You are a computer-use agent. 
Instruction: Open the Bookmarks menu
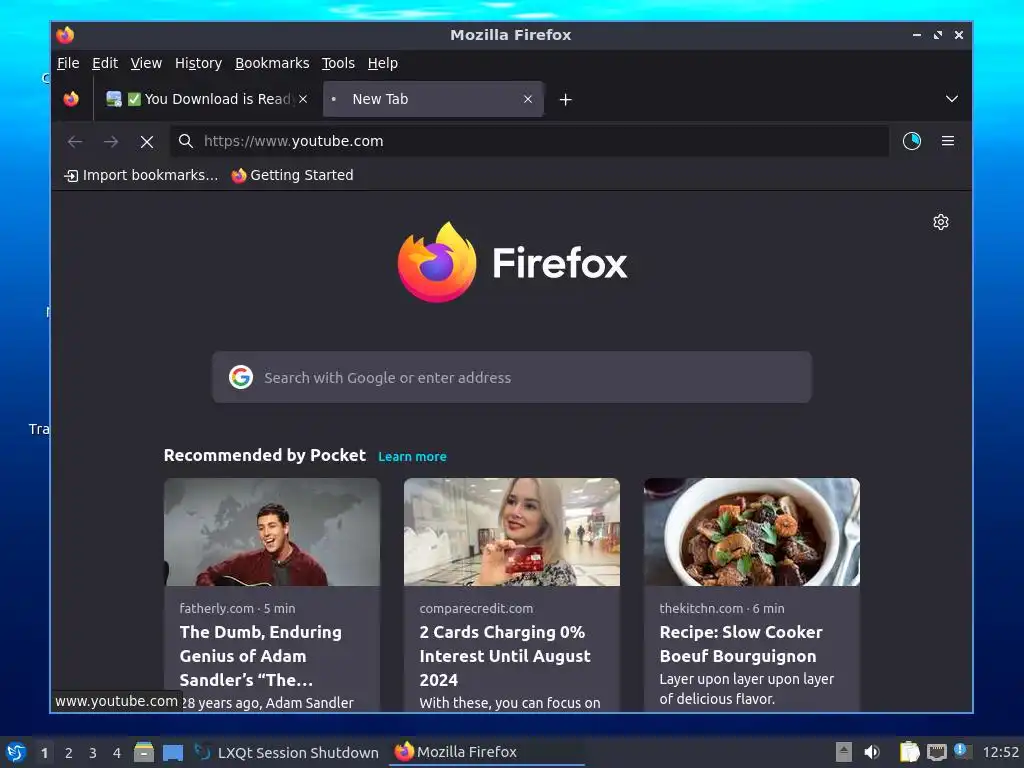(272, 63)
